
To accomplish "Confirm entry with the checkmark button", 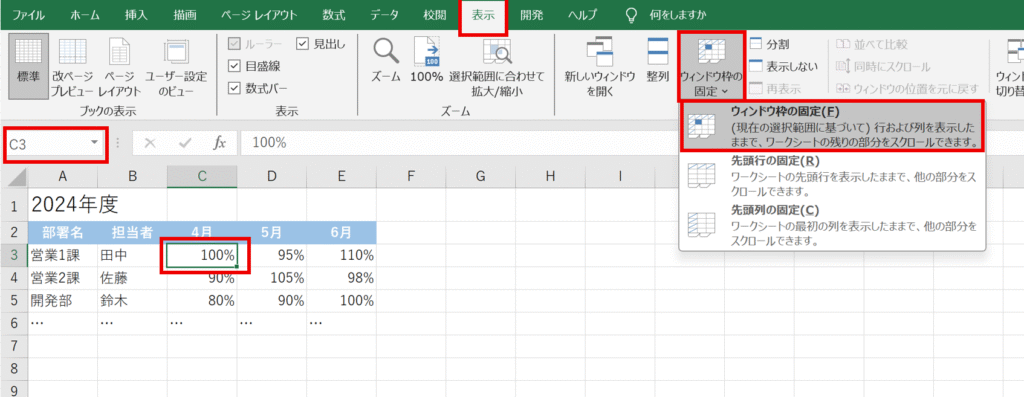I will (185, 143).
